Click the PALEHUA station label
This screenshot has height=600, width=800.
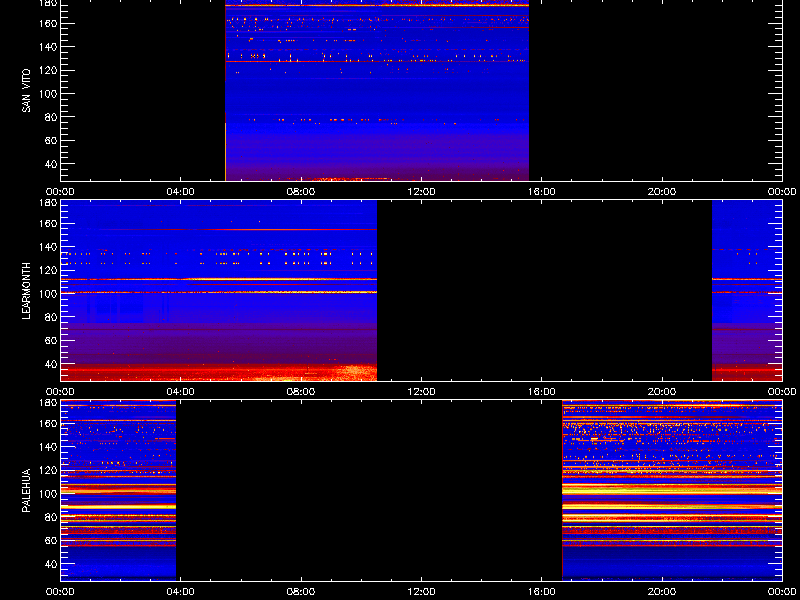tap(27, 490)
